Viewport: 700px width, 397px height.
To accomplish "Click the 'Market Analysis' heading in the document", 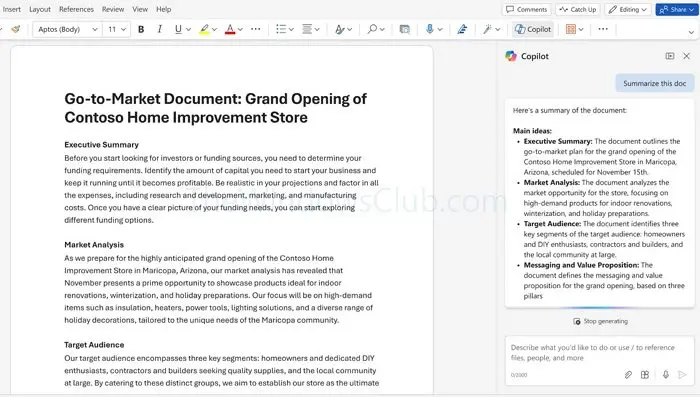I will point(94,245).
